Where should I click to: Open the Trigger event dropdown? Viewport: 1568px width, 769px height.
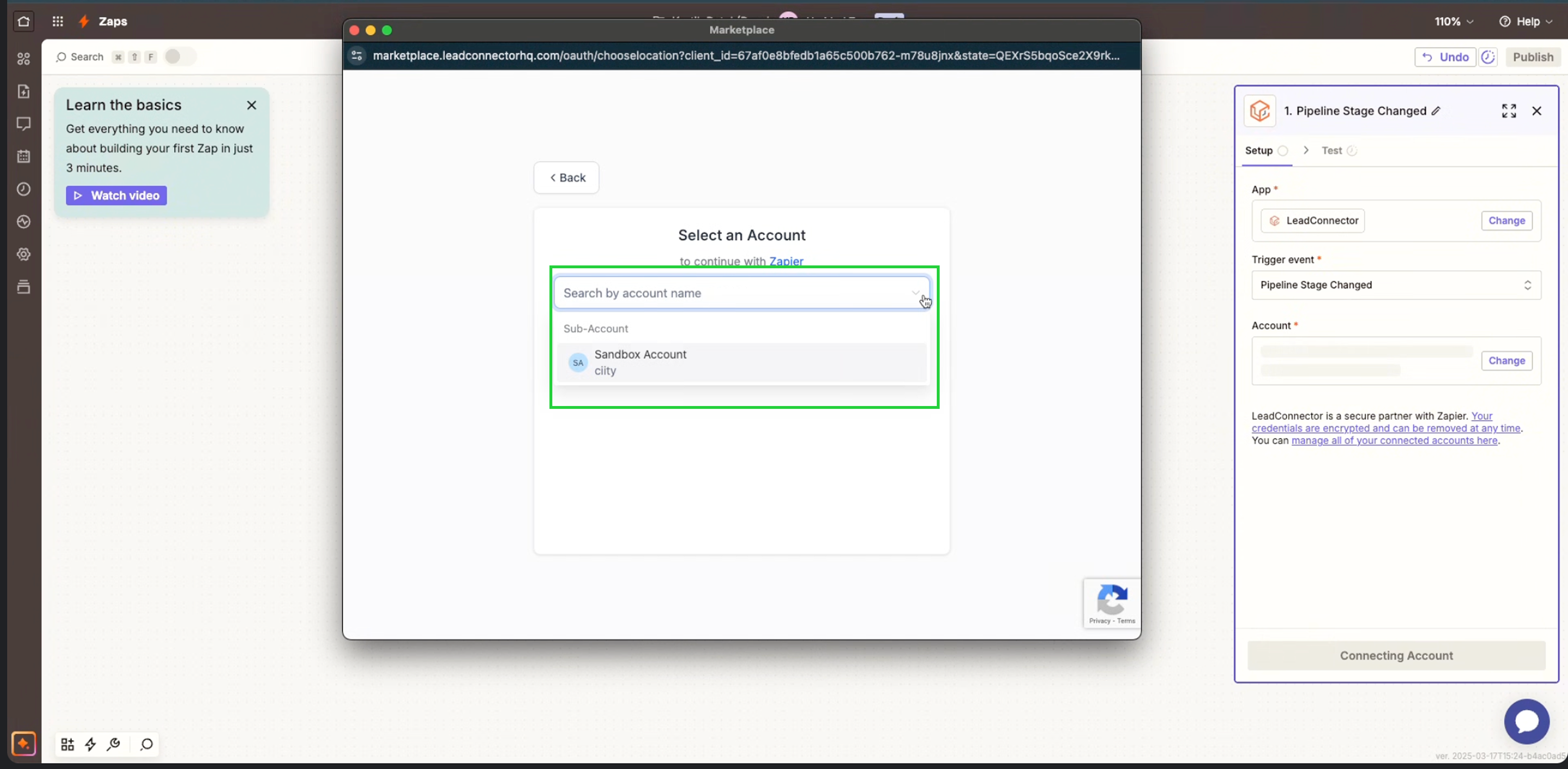coord(1396,285)
